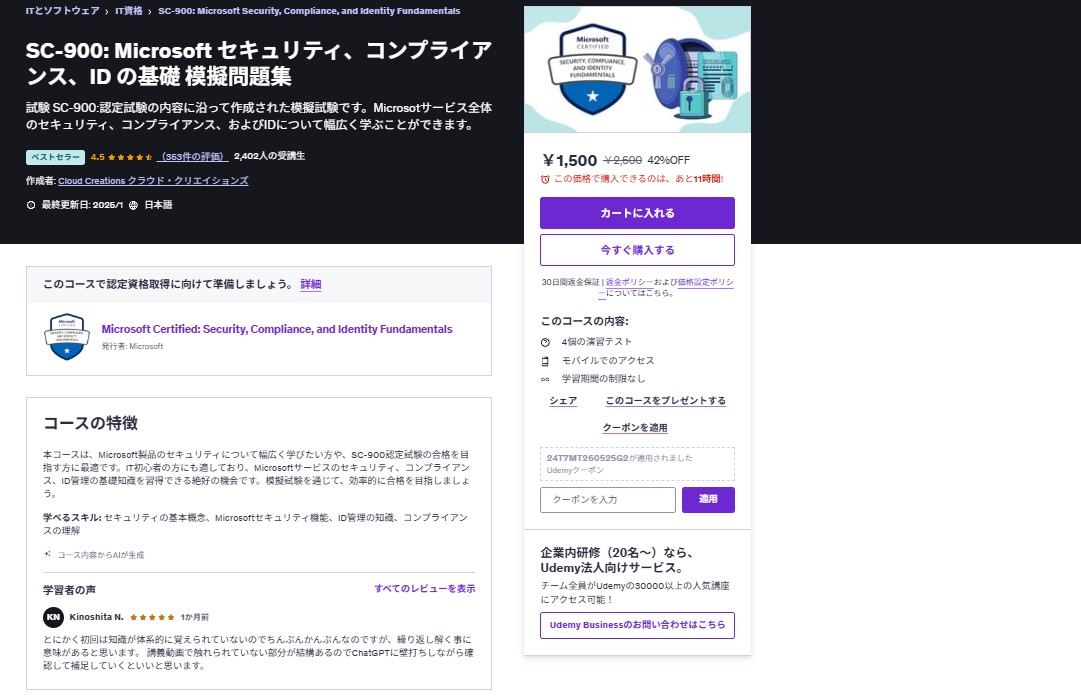Click the Udemy Businessのお問い合わせはこちら button
This screenshot has width=1081, height=697.
(637, 625)
